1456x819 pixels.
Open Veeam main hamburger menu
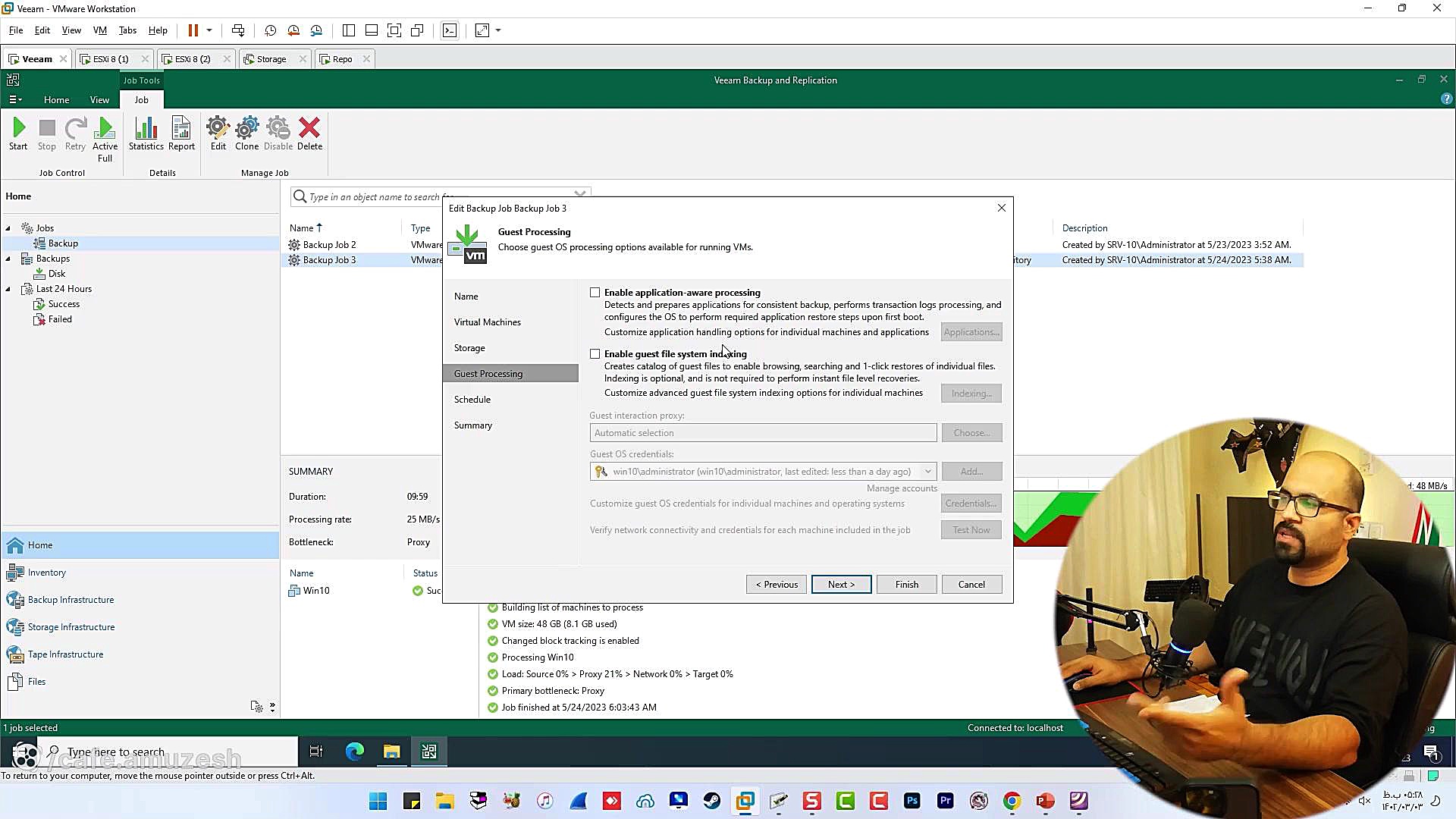pyautogui.click(x=15, y=99)
